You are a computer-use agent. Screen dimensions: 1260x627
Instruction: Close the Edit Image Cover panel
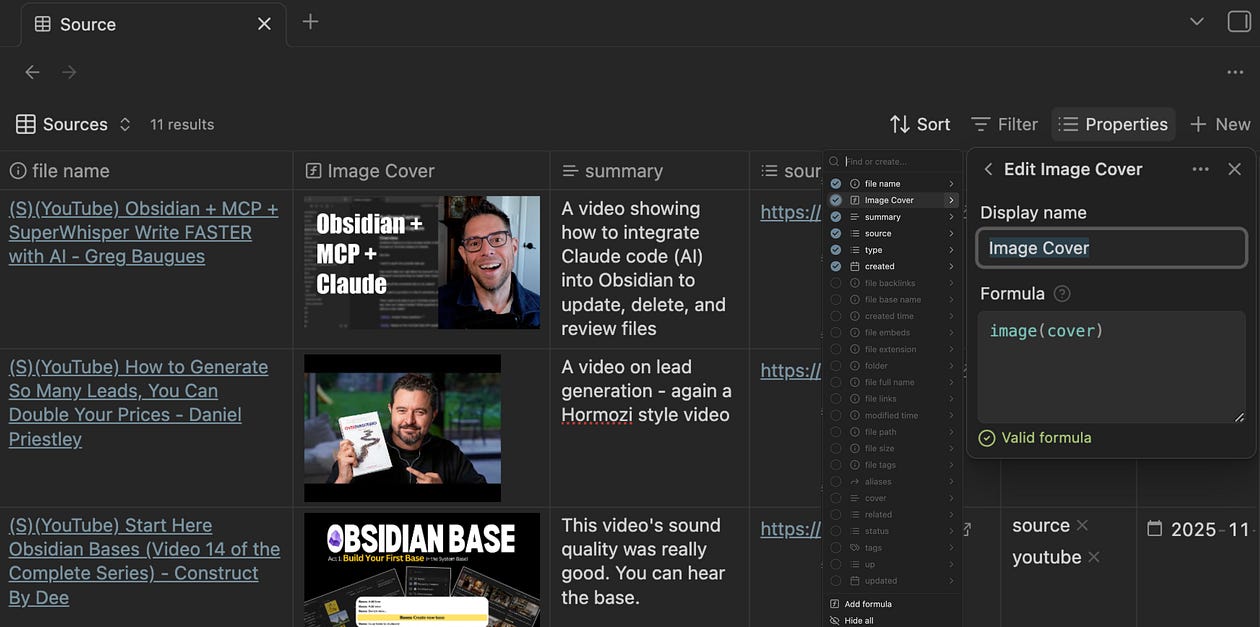pyautogui.click(x=1234, y=169)
